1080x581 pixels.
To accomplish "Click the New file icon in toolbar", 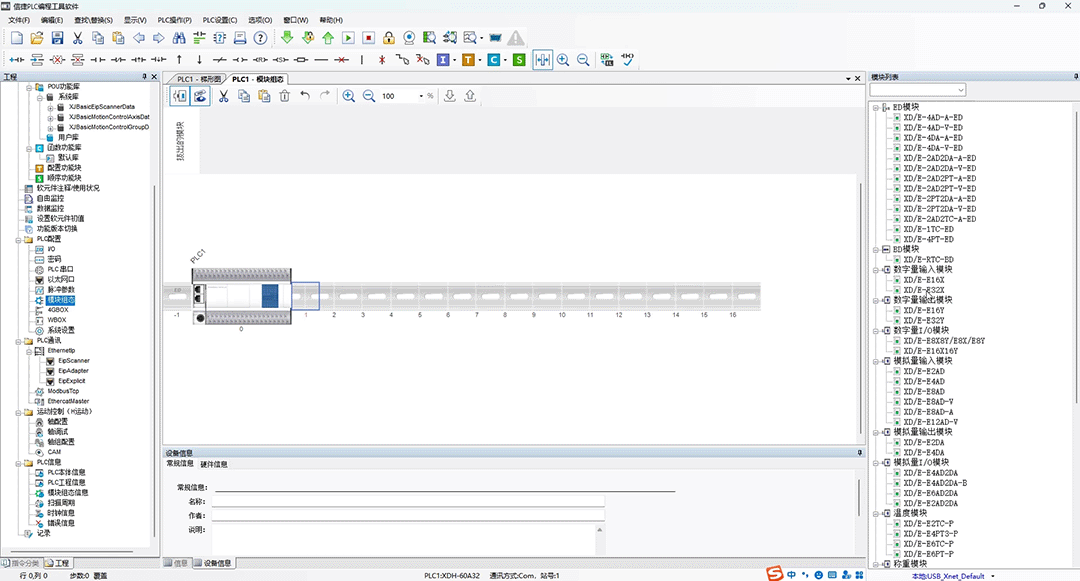I will click(x=17, y=38).
